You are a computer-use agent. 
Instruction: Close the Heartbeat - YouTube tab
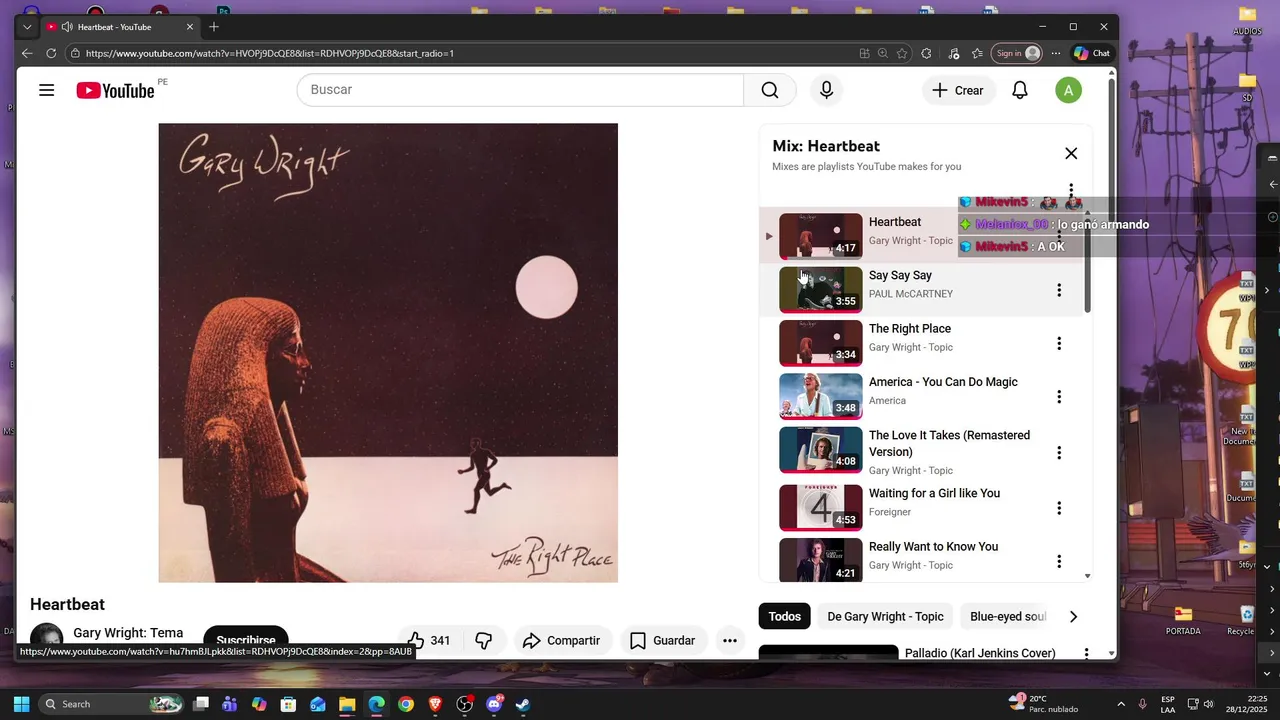pos(190,27)
